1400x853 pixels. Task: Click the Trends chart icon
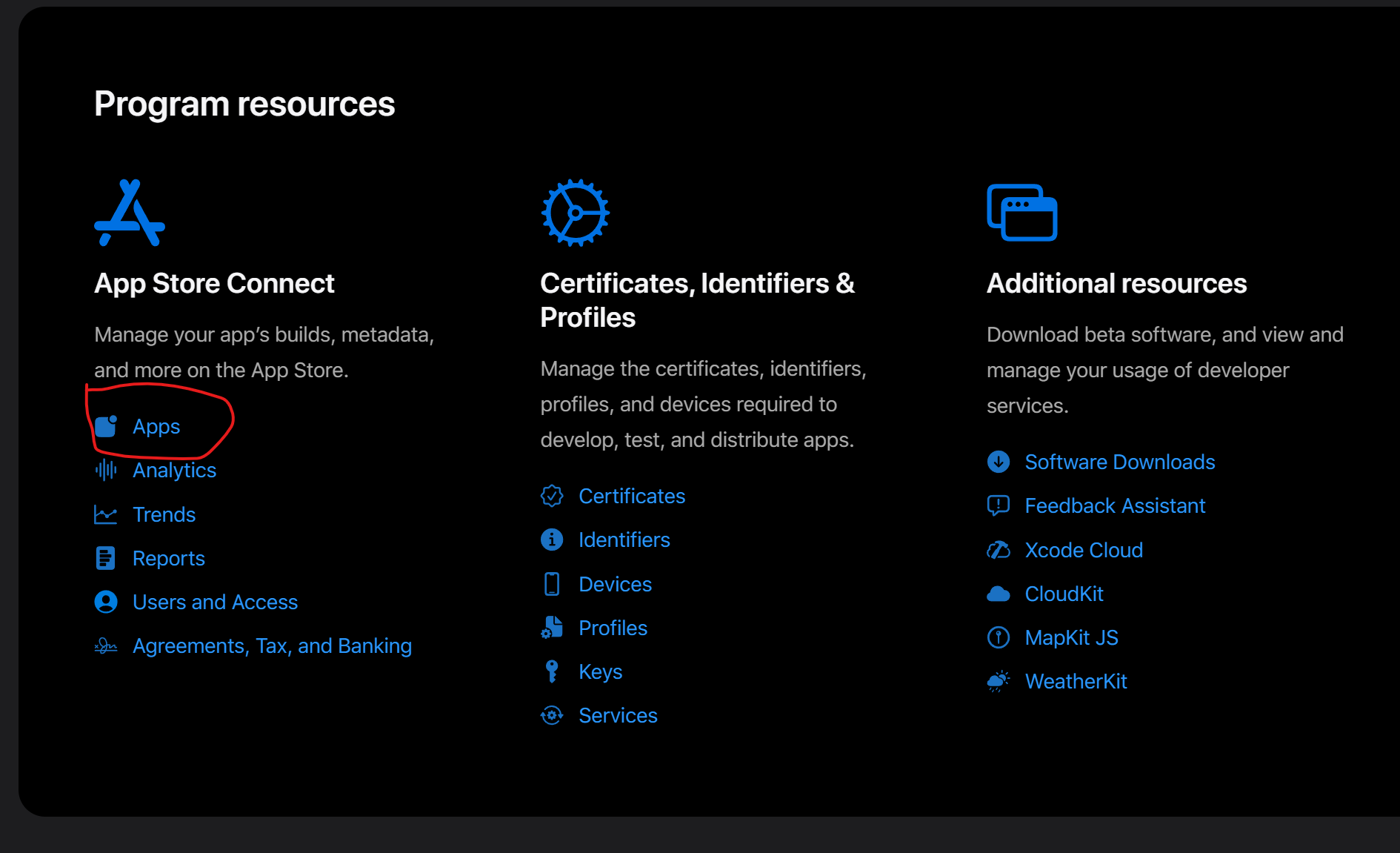pos(106,514)
